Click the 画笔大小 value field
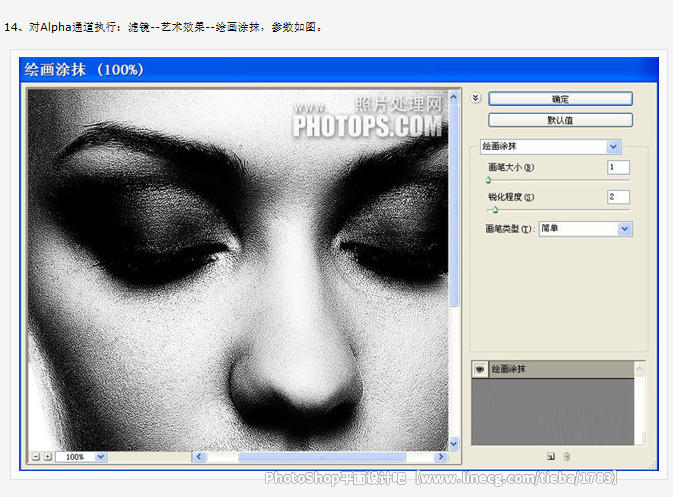Image resolution: width=673 pixels, height=497 pixels. tap(618, 167)
